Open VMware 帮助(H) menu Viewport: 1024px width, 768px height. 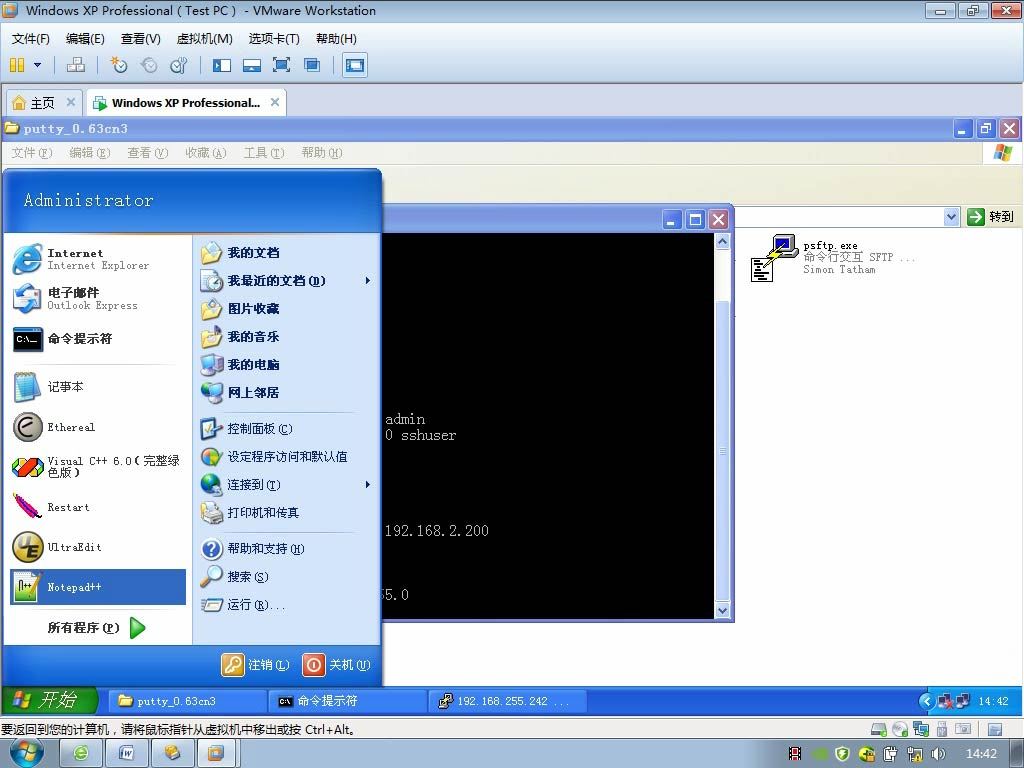coord(336,39)
